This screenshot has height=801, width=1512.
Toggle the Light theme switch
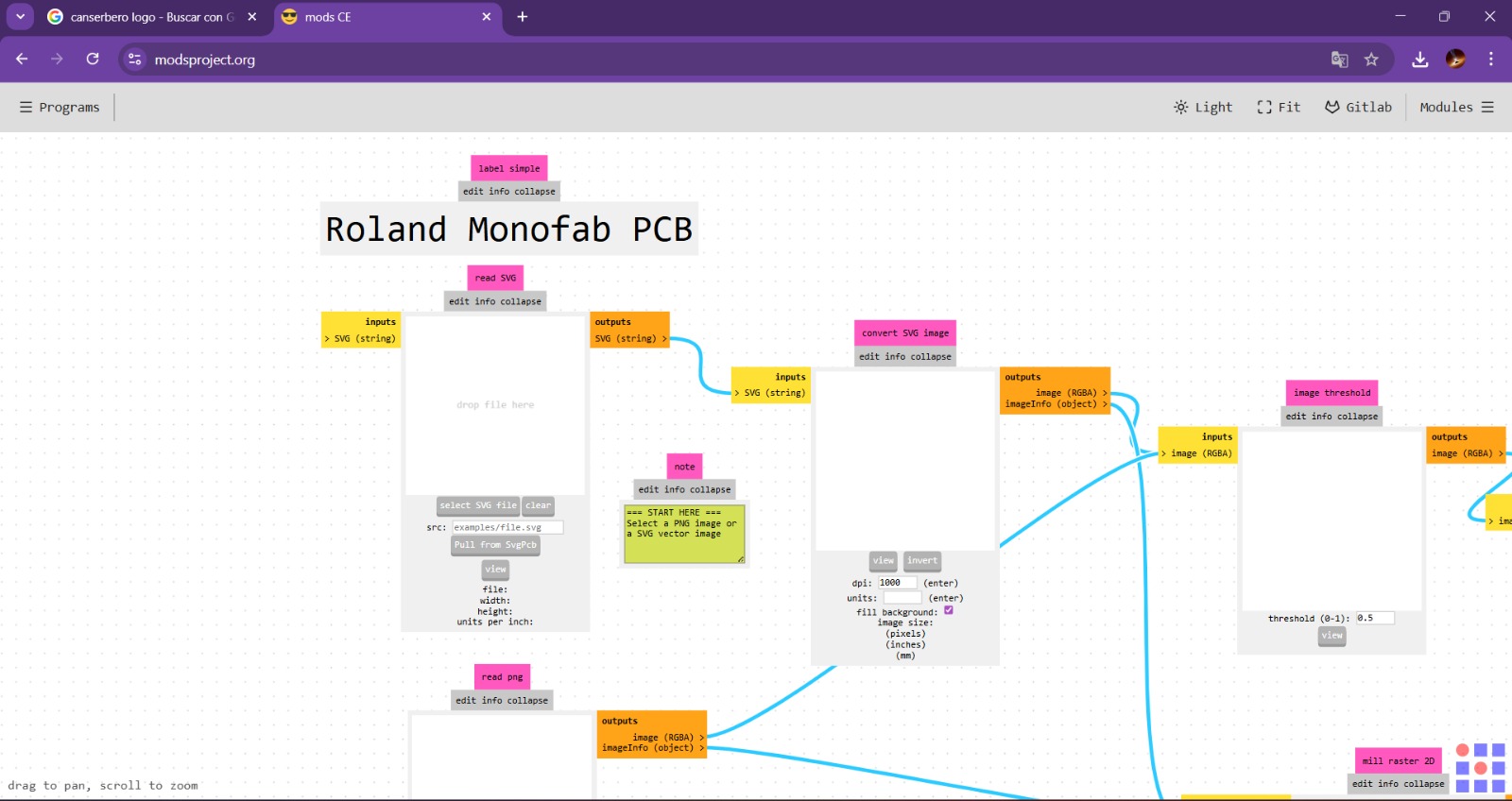1203,108
